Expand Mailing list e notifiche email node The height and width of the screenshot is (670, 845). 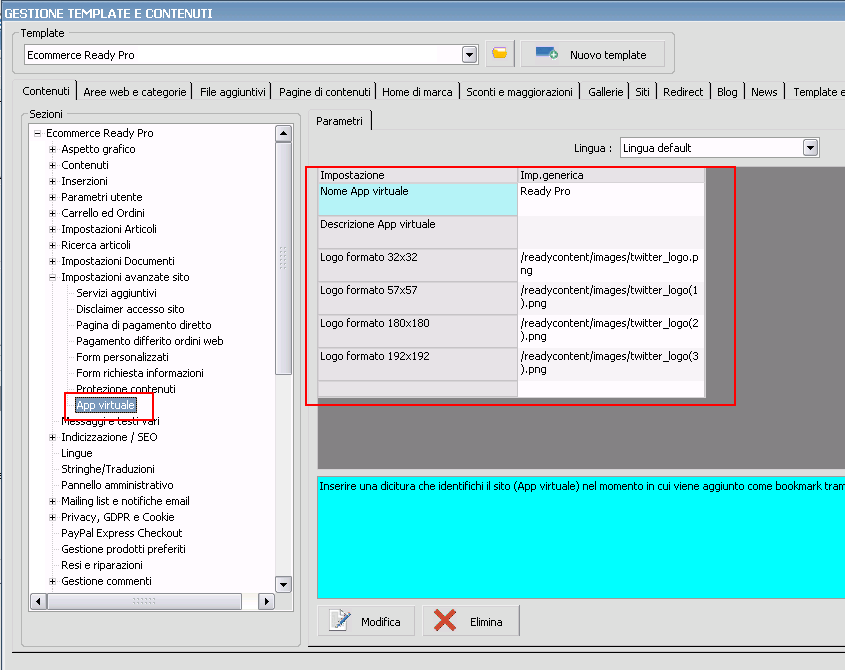point(52,501)
